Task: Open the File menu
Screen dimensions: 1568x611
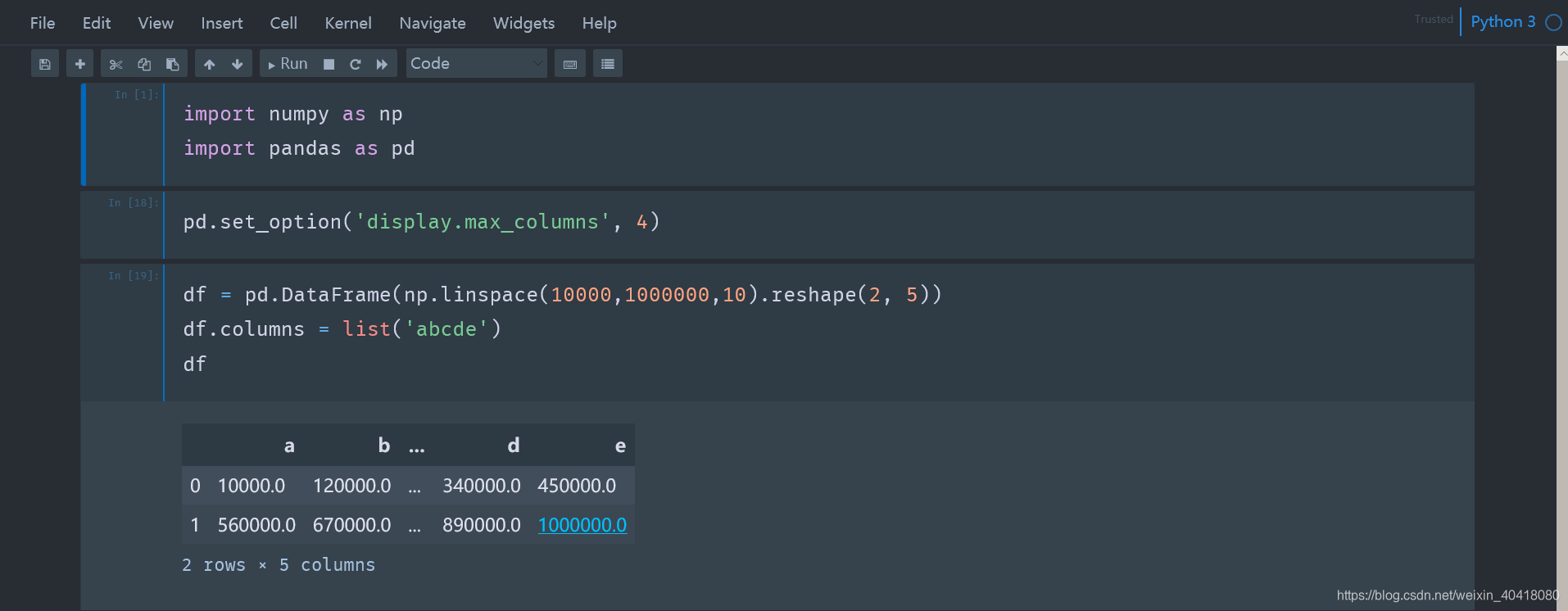Action: point(43,23)
